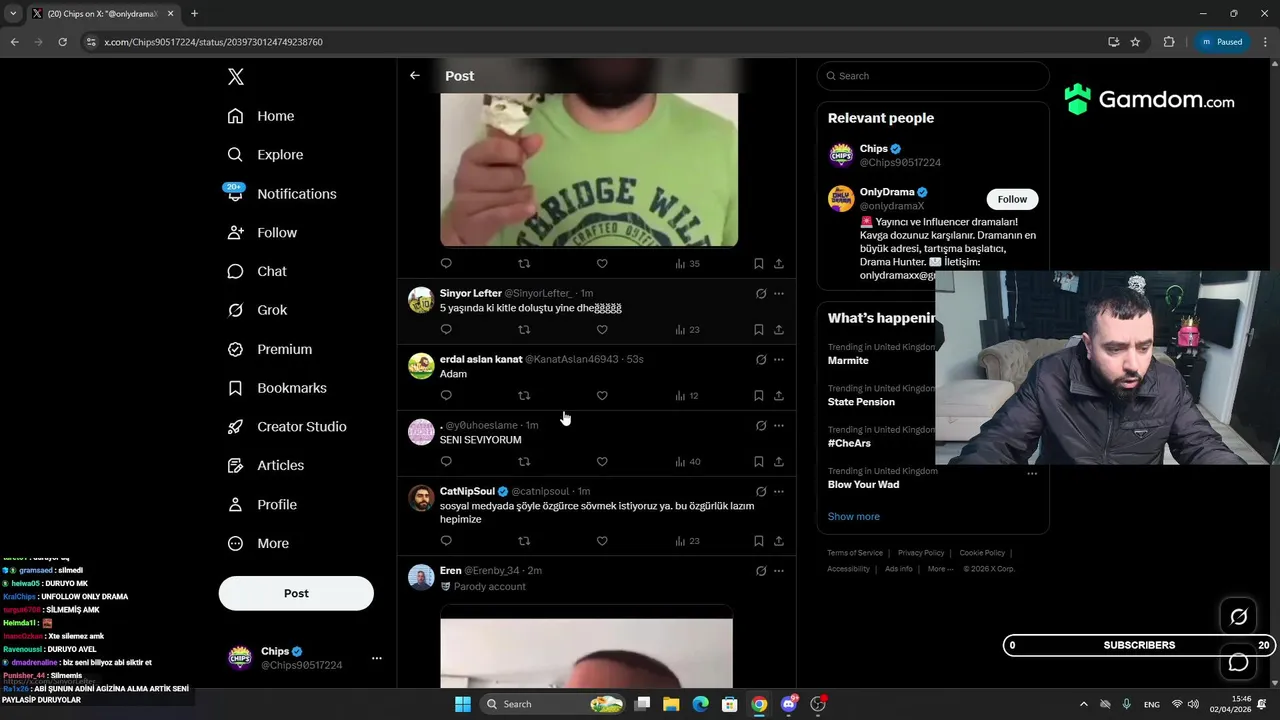This screenshot has height=720, width=1280.
Task: Click the browser address bar URL
Action: click(x=213, y=42)
